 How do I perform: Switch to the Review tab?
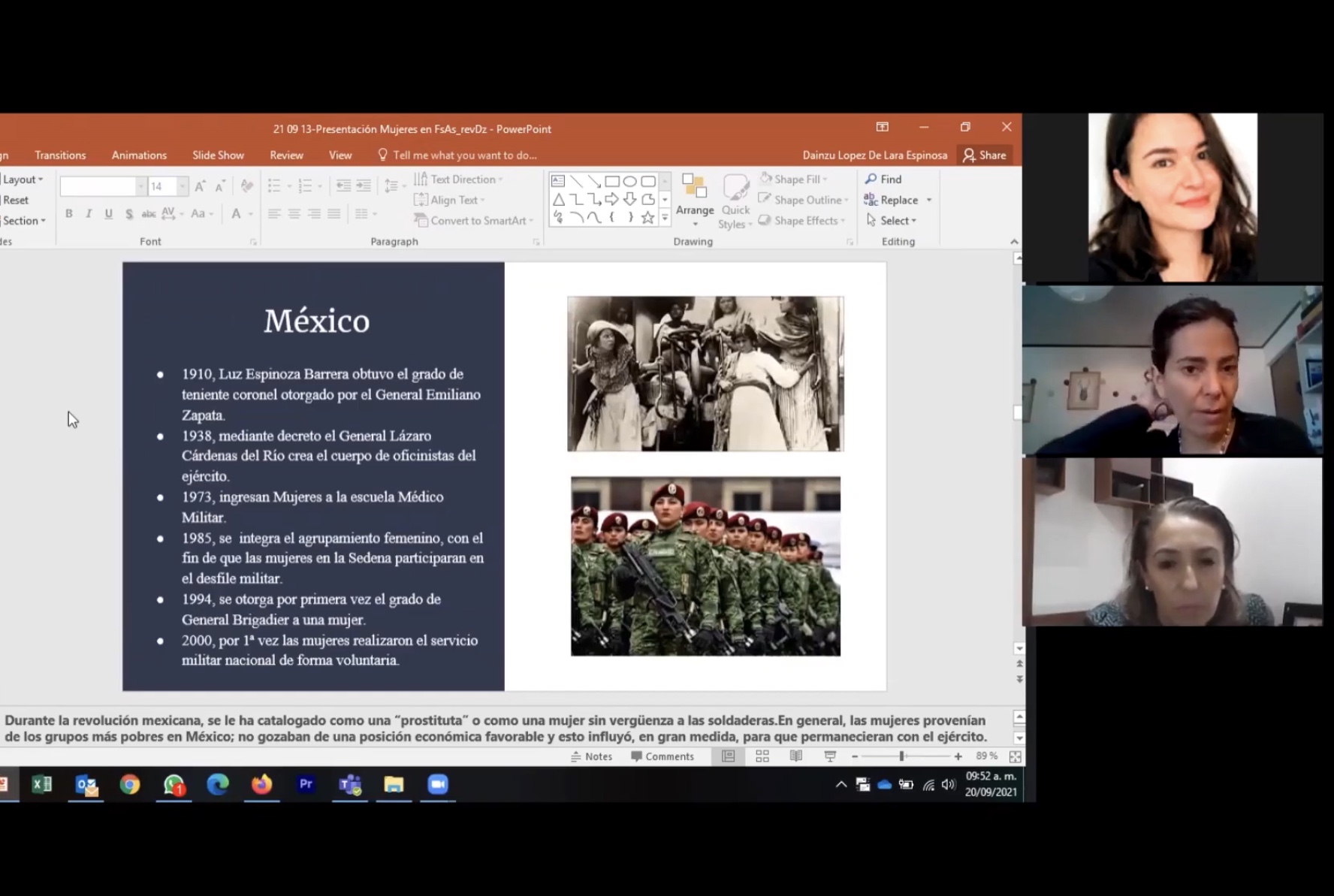coord(286,155)
